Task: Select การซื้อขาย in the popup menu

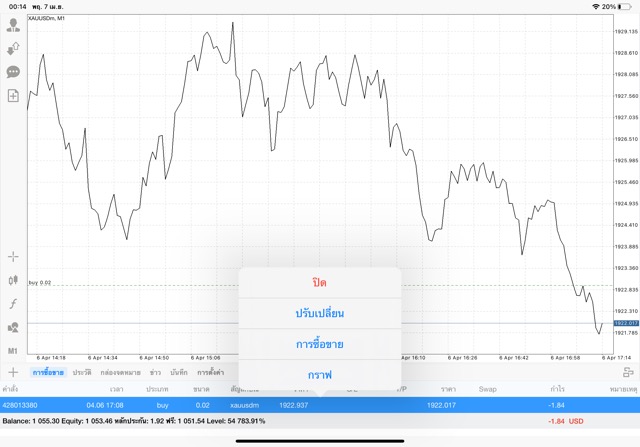Action: pos(319,344)
